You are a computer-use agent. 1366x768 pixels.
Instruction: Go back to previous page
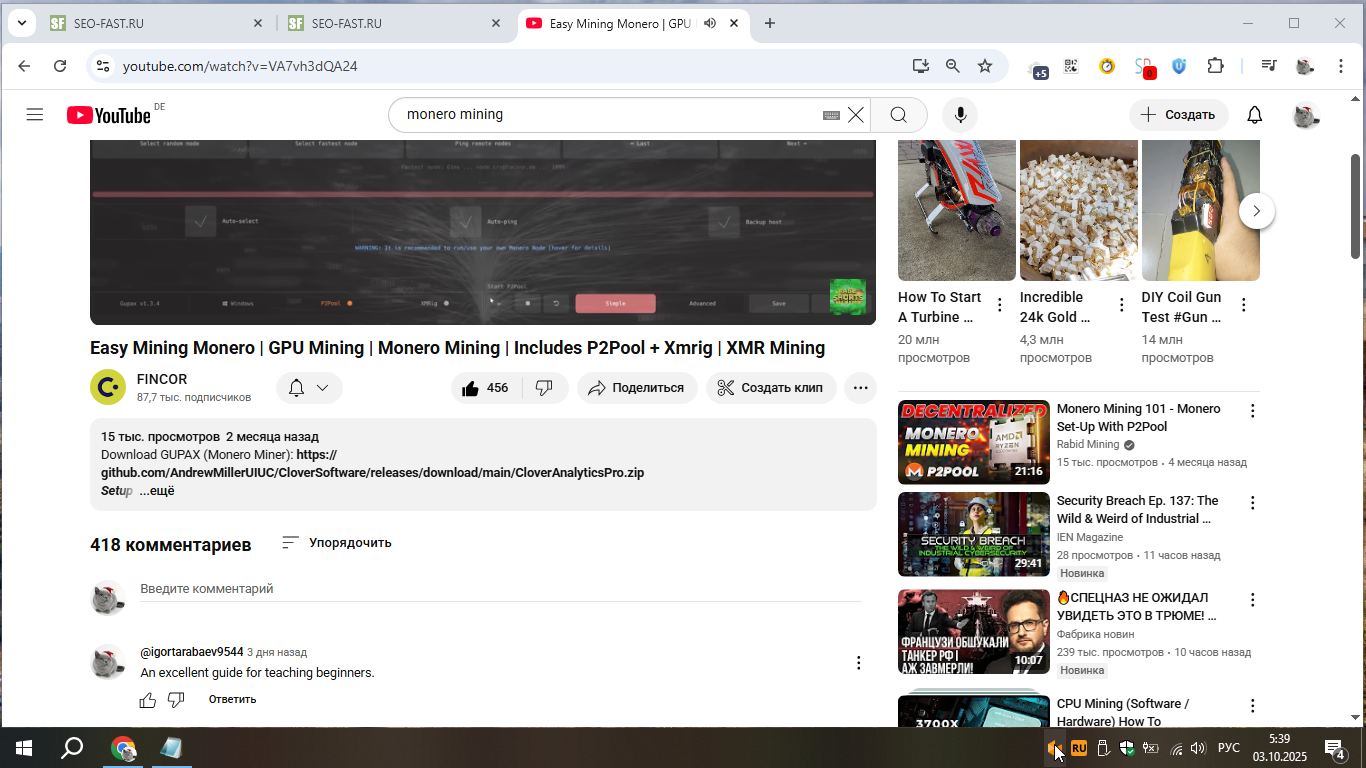pyautogui.click(x=24, y=66)
